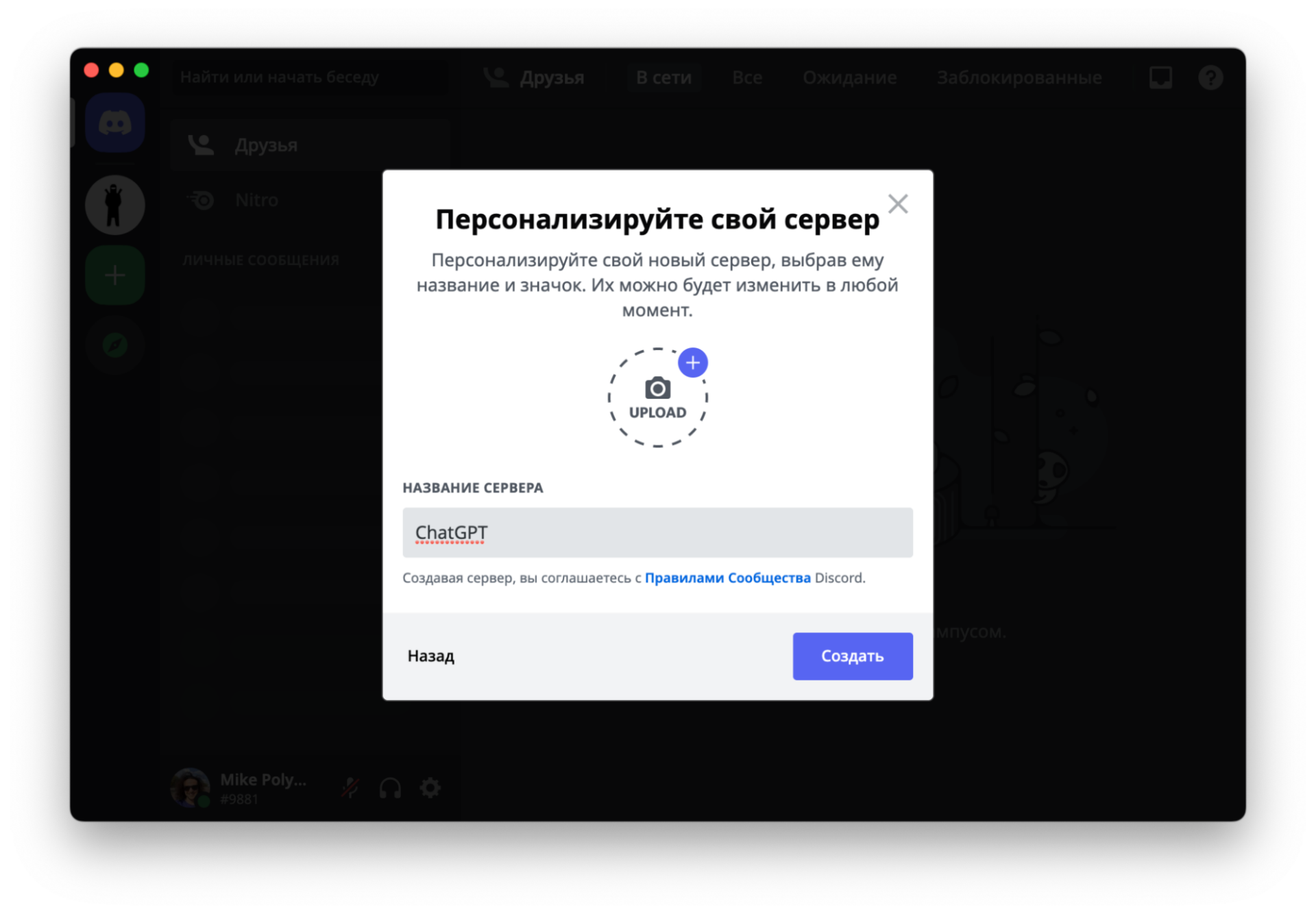Open the Discord home icon
The height and width of the screenshot is (914, 1316).
click(114, 122)
